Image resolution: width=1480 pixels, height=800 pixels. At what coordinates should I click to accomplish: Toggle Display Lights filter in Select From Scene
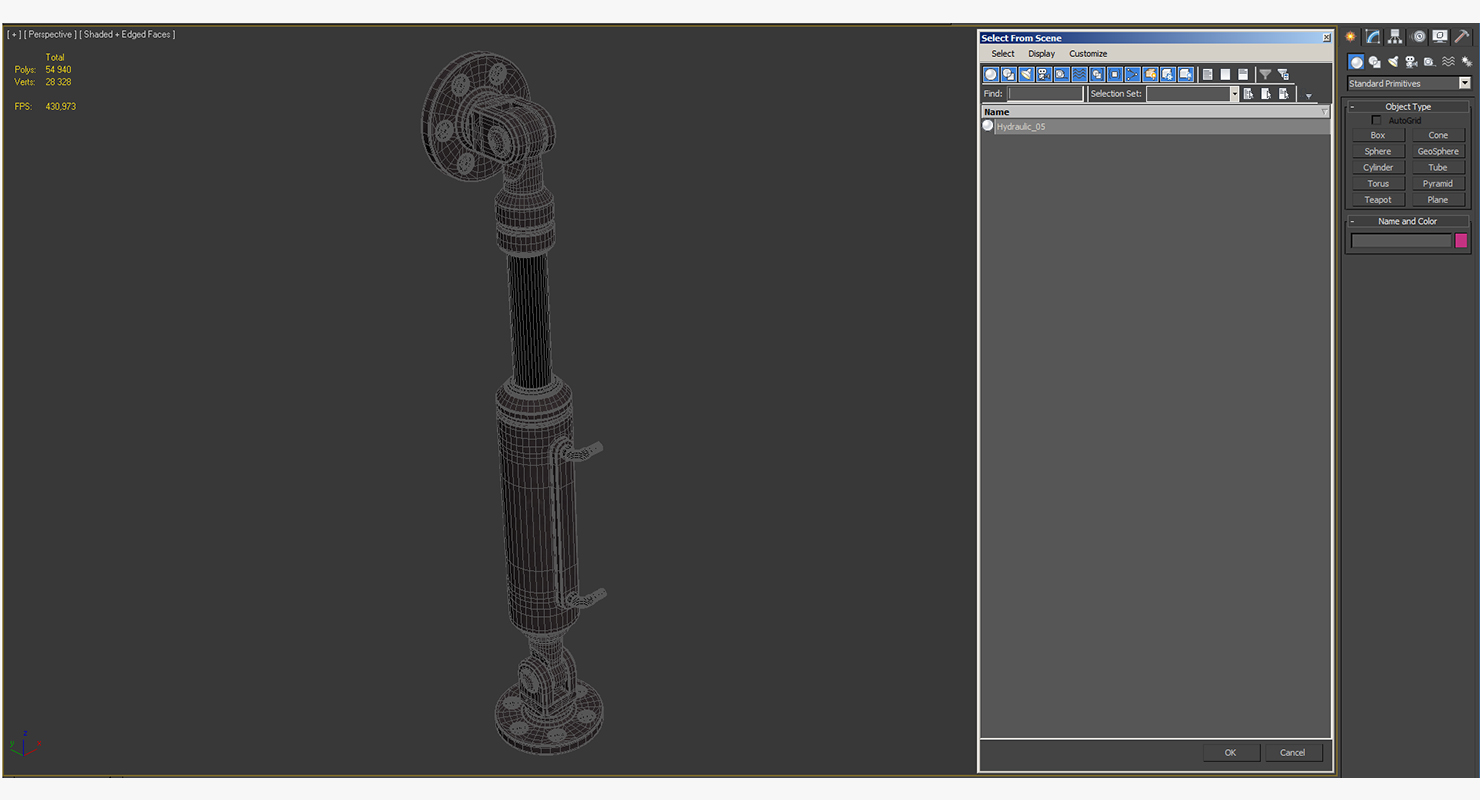[1026, 74]
